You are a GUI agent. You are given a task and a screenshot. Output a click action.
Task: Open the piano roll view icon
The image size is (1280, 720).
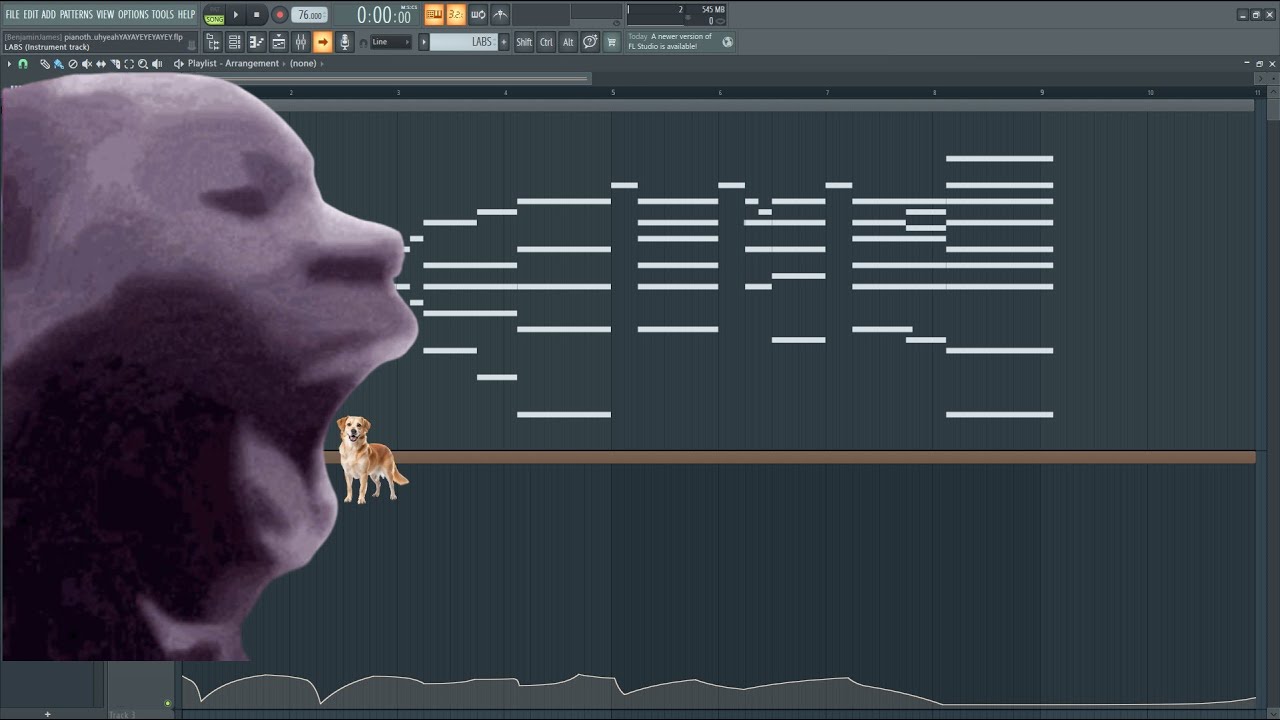pos(256,42)
